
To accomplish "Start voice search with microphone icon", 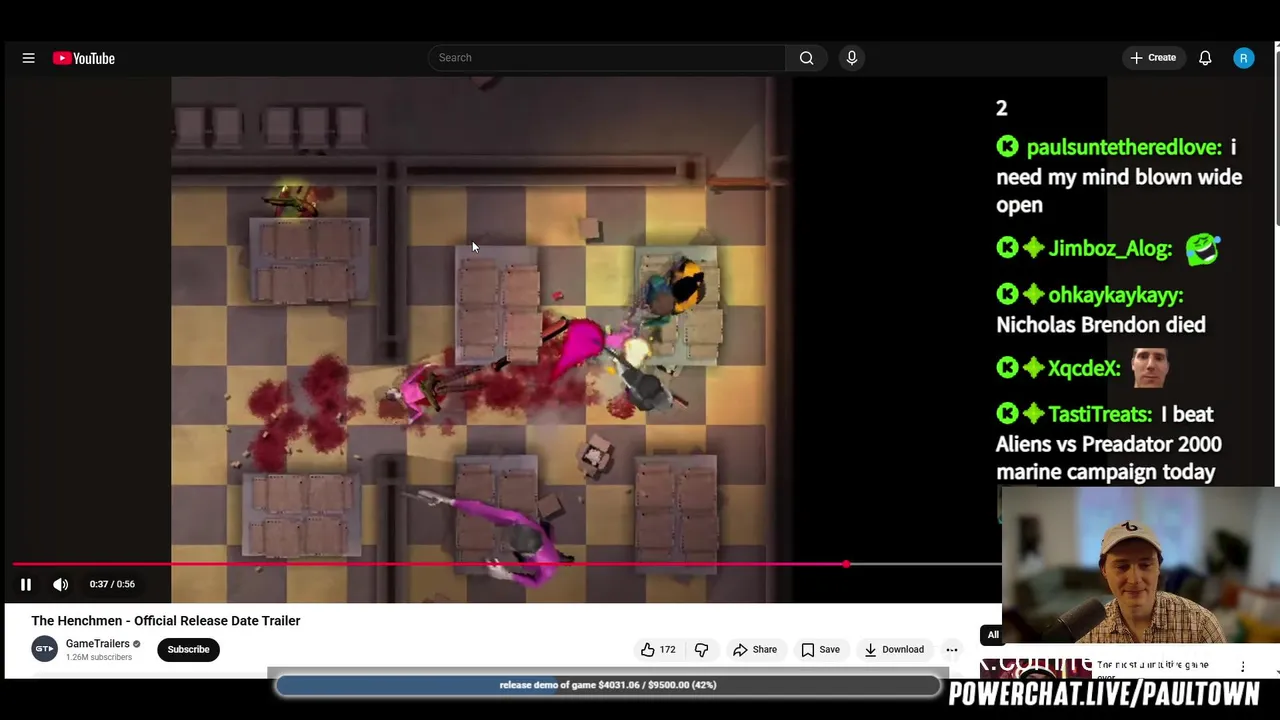I will pos(852,58).
